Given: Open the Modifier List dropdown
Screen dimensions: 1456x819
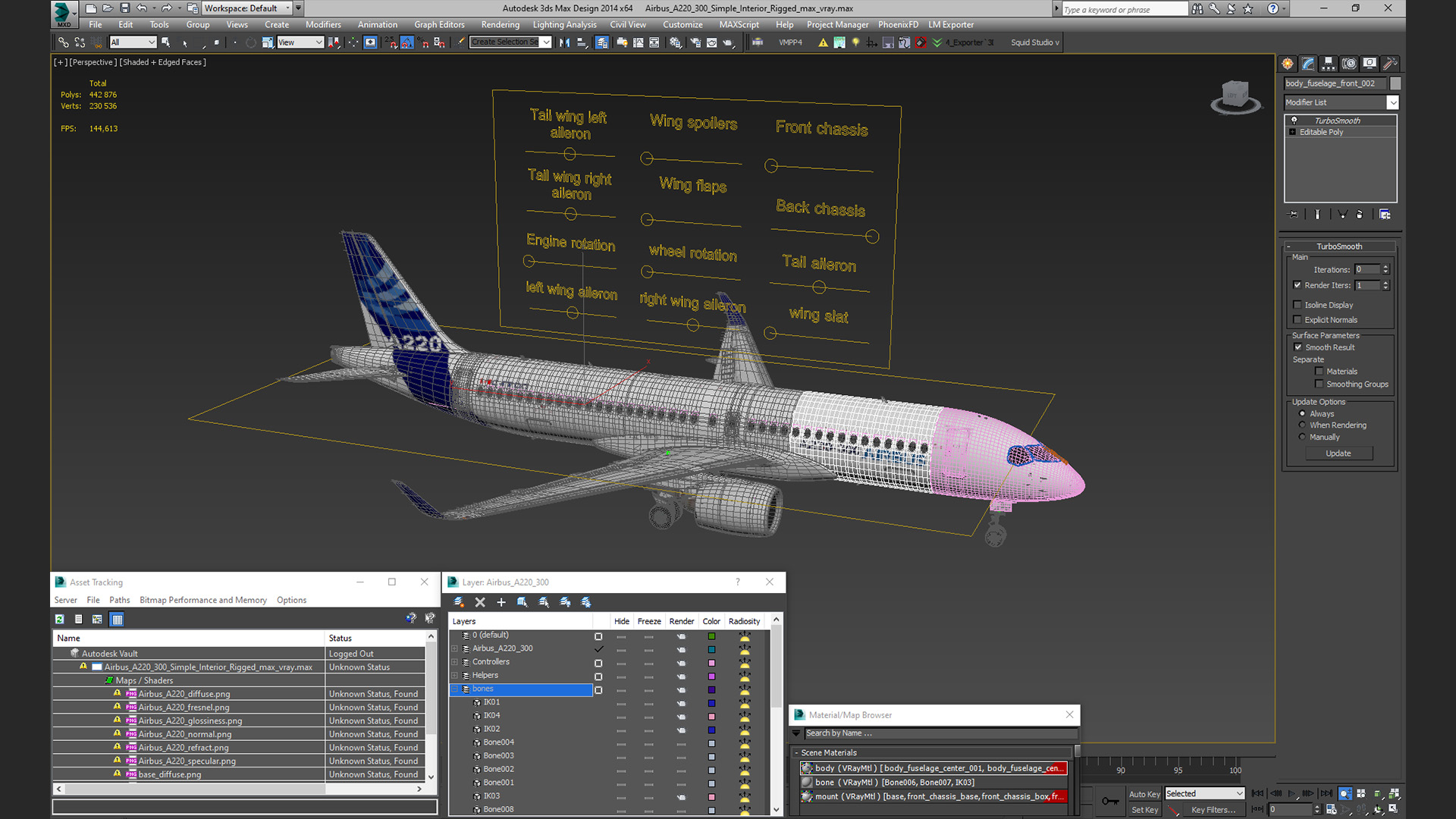Looking at the screenshot, I should pyautogui.click(x=1393, y=102).
